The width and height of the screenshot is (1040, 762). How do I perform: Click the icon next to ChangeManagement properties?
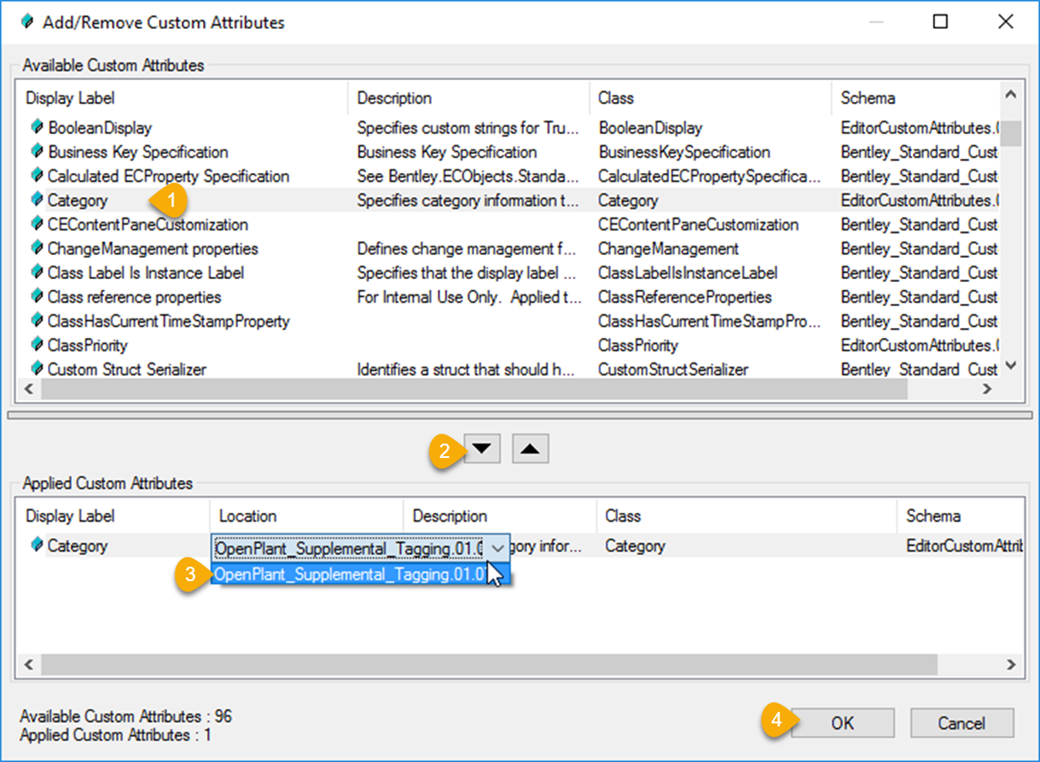(x=37, y=249)
